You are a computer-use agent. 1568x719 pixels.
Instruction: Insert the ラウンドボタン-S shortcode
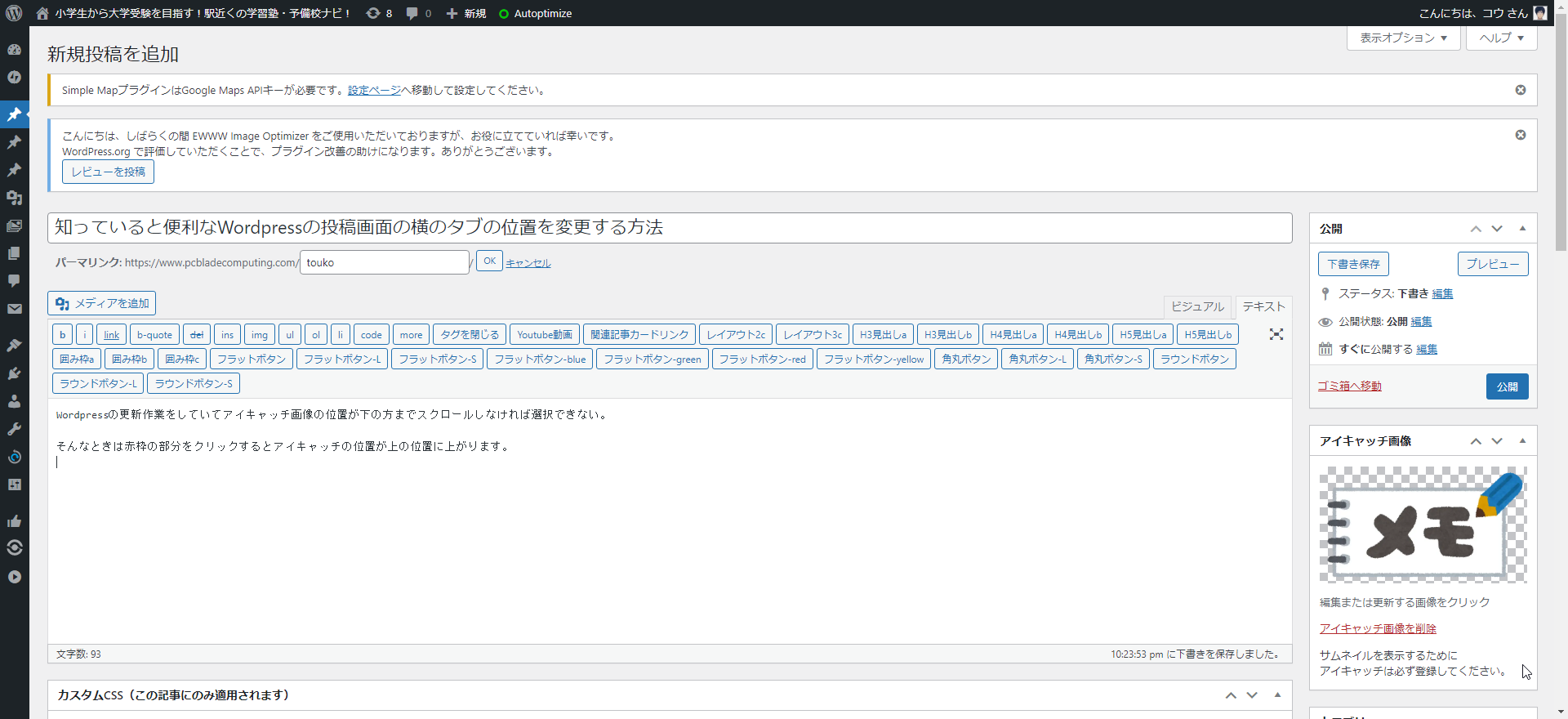point(194,383)
